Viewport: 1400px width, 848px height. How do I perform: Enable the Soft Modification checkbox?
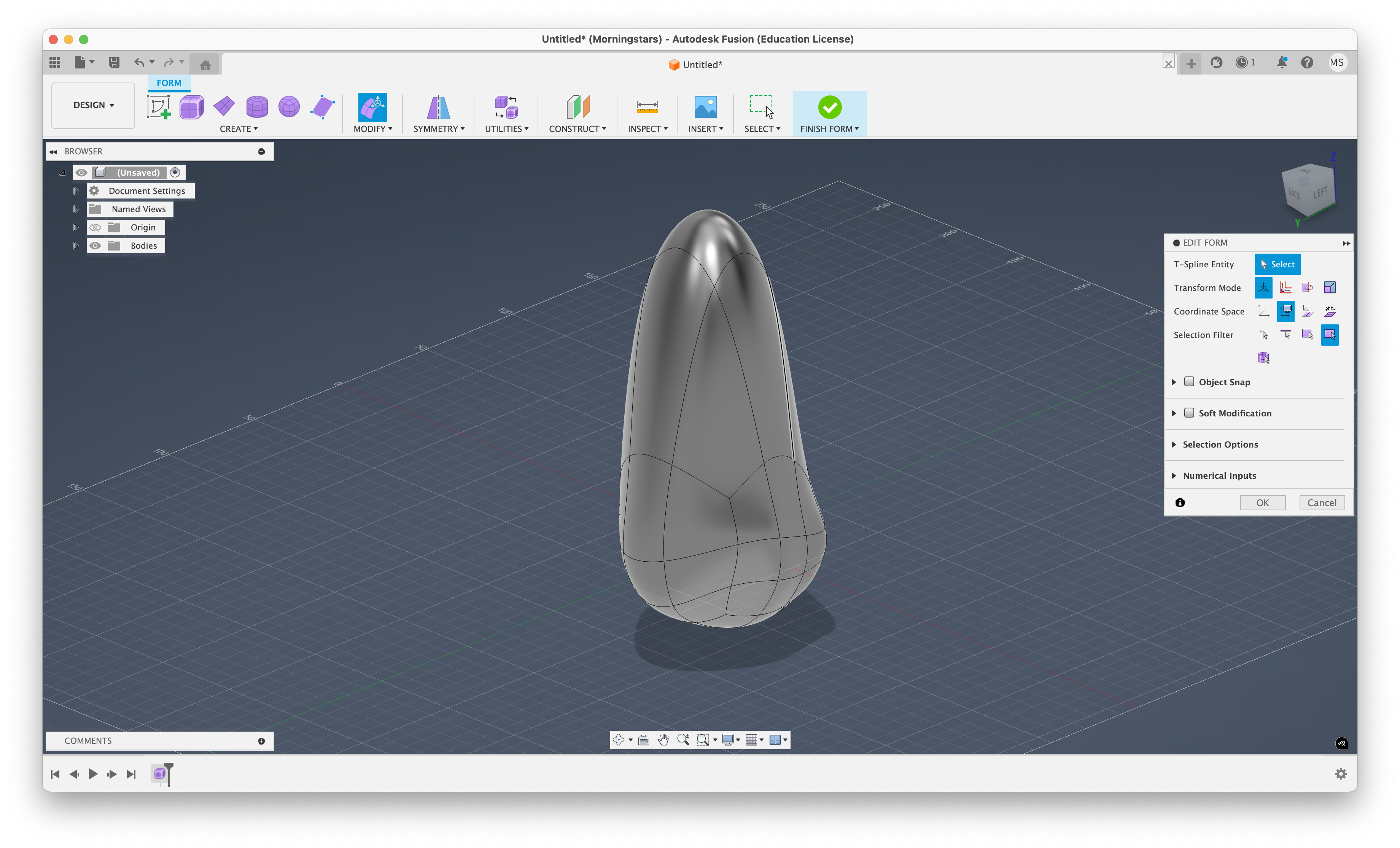point(1188,413)
